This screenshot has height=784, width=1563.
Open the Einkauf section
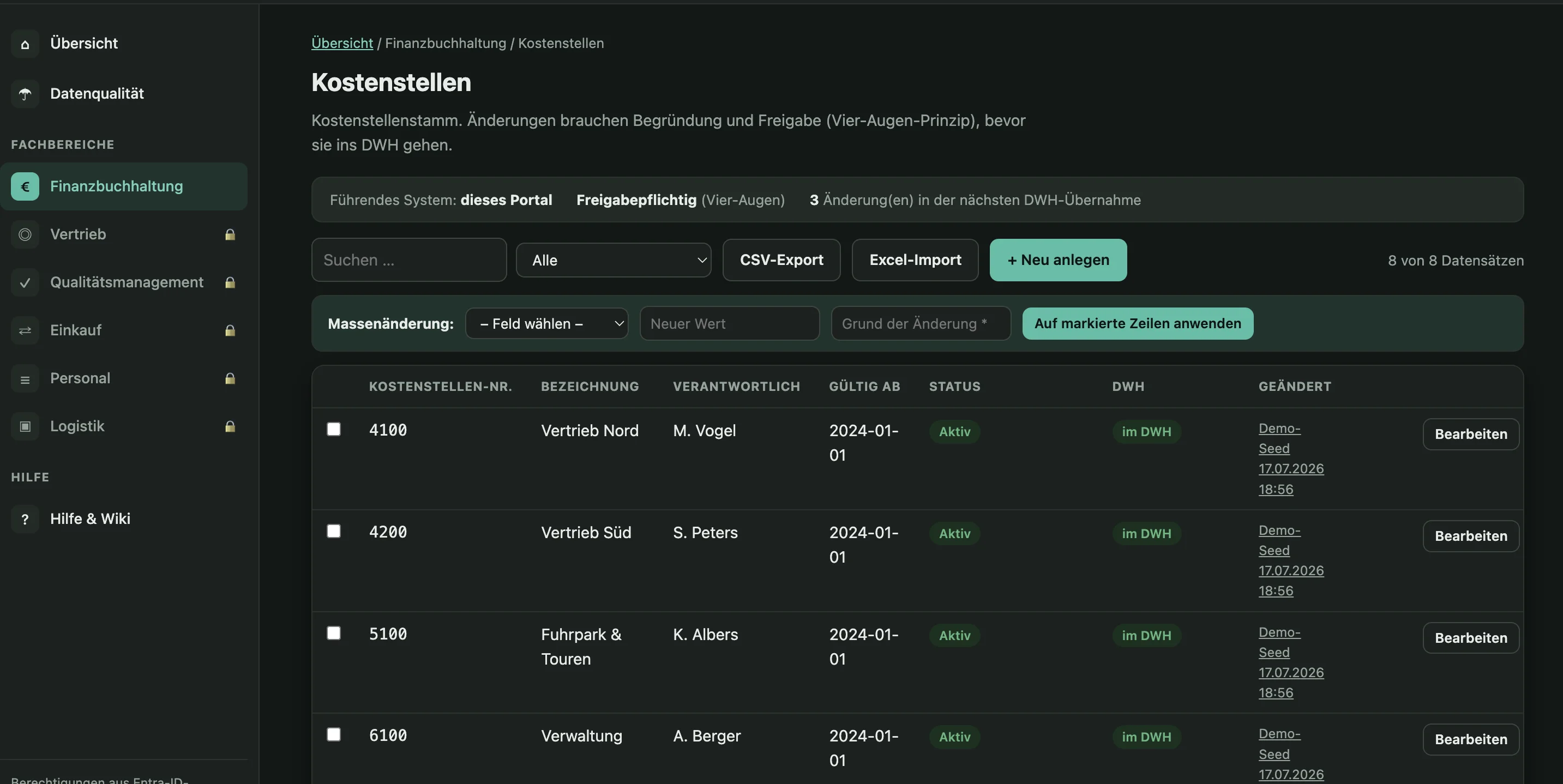(x=124, y=330)
